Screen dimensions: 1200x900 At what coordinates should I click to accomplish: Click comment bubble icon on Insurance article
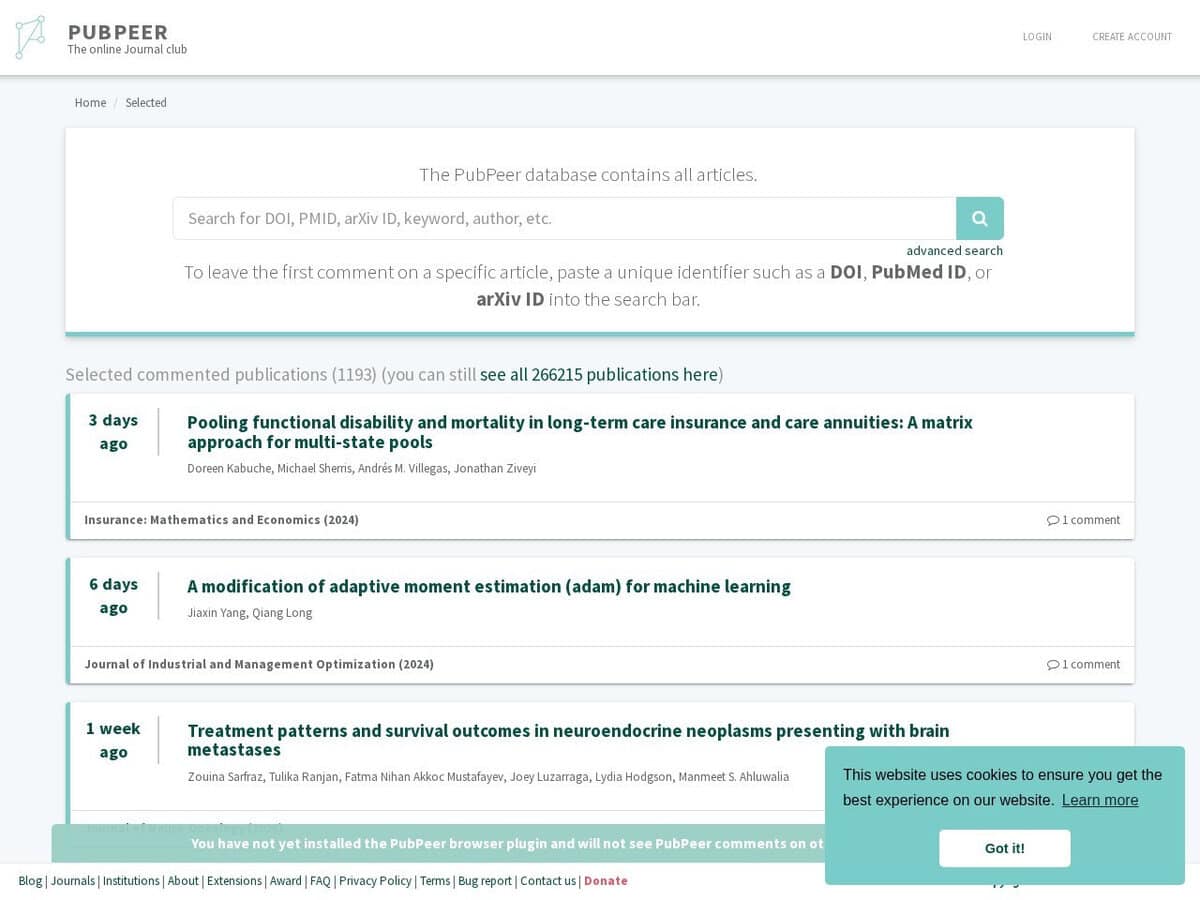(x=1053, y=520)
